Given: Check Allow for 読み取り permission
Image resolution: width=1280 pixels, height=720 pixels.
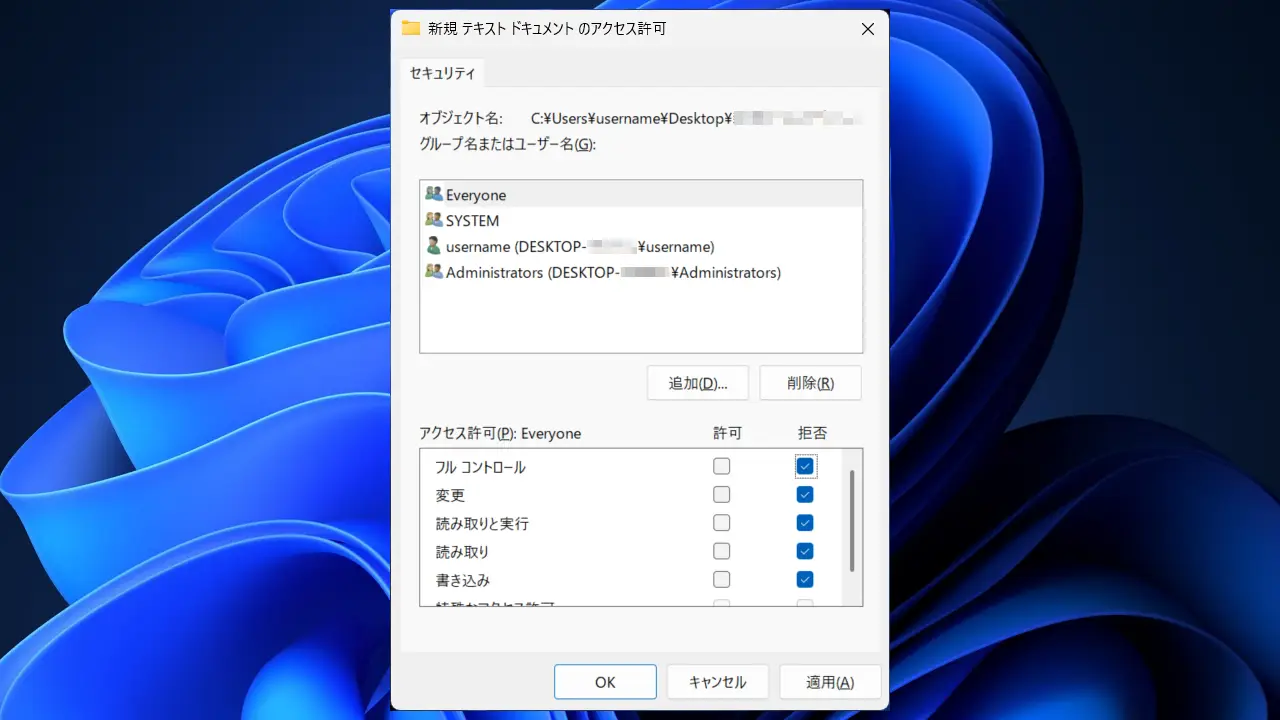Looking at the screenshot, I should pos(722,551).
